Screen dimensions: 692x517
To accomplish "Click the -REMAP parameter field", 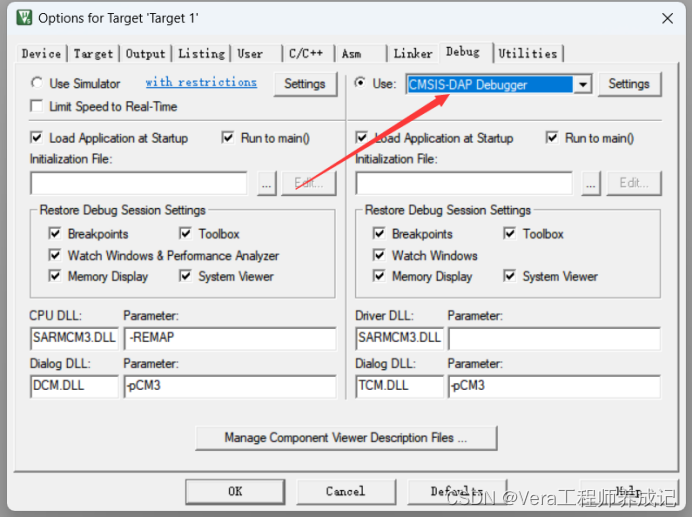I will click(x=230, y=338).
